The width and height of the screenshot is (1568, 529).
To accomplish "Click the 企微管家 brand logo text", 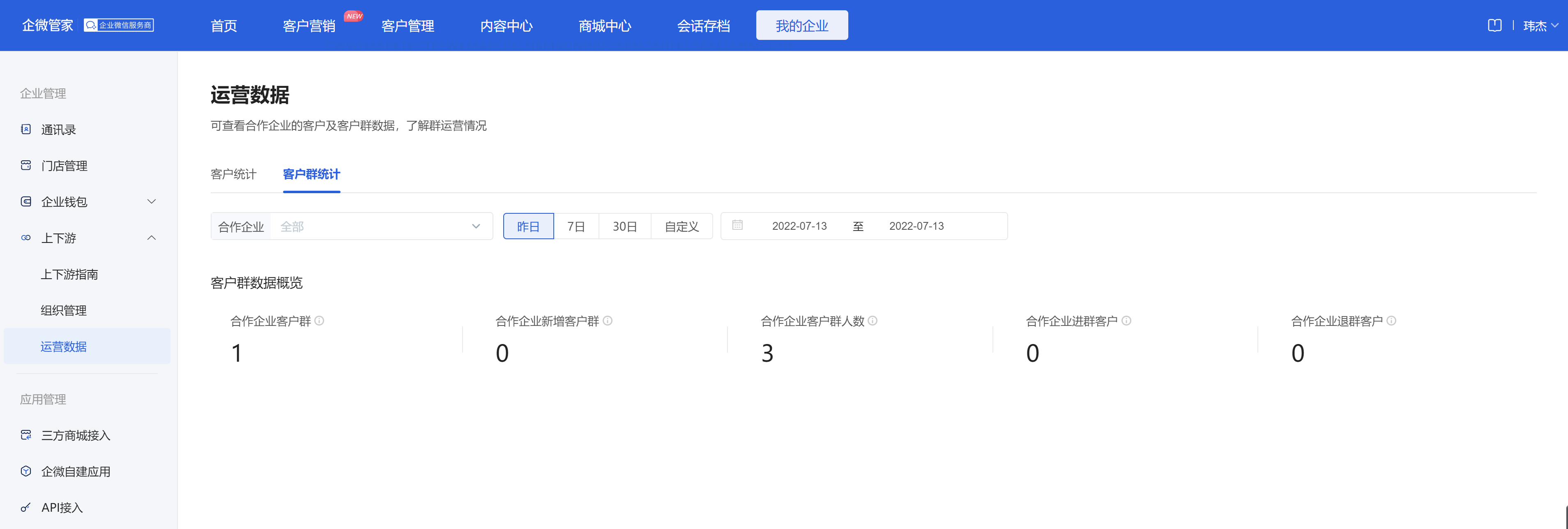I will pos(48,25).
